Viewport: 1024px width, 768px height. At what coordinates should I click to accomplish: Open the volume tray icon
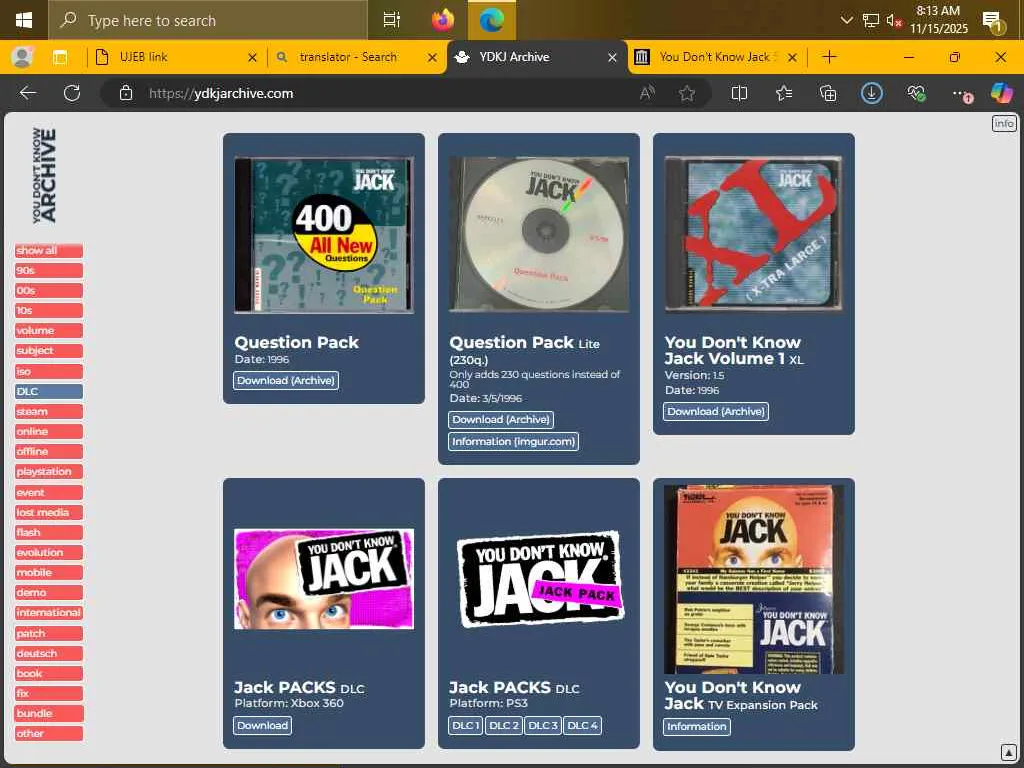click(893, 20)
